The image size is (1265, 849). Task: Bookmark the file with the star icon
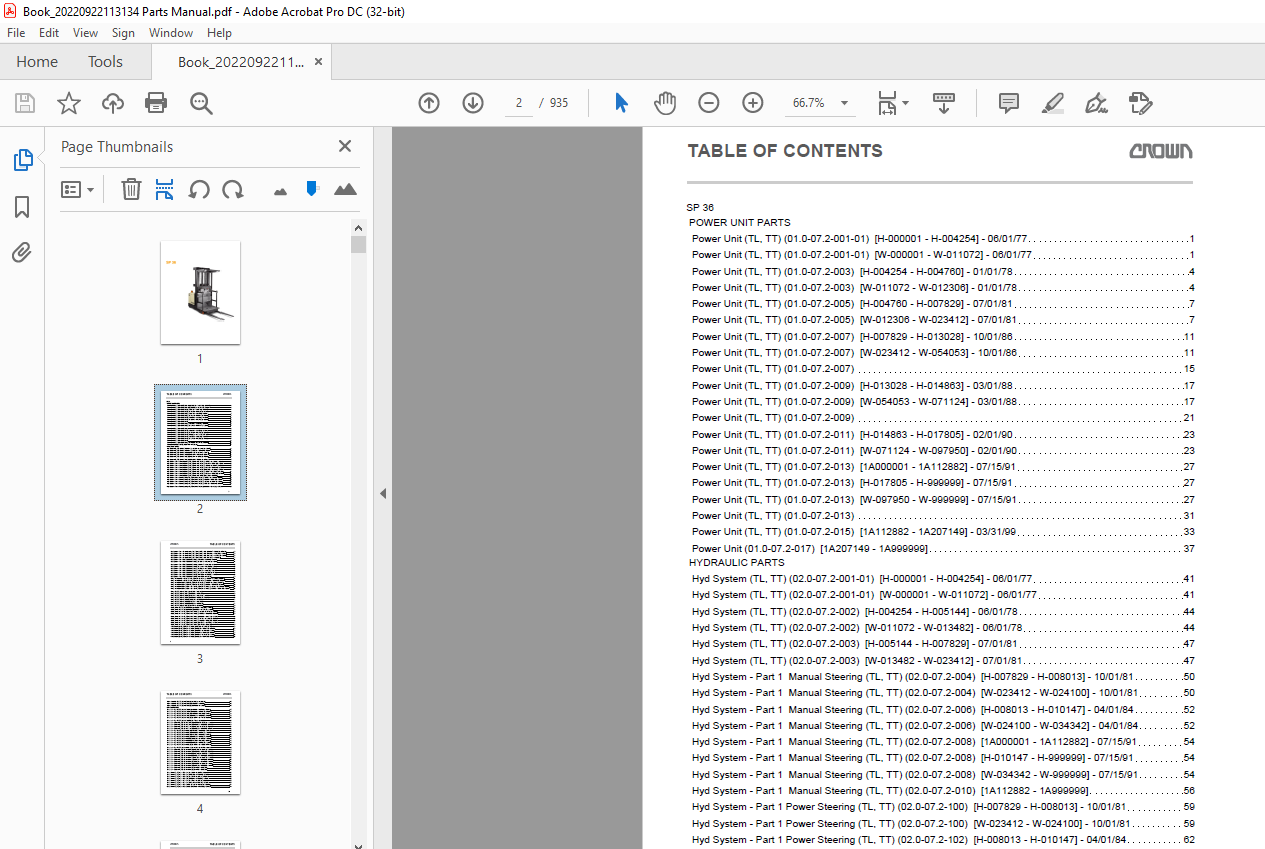[x=68, y=103]
